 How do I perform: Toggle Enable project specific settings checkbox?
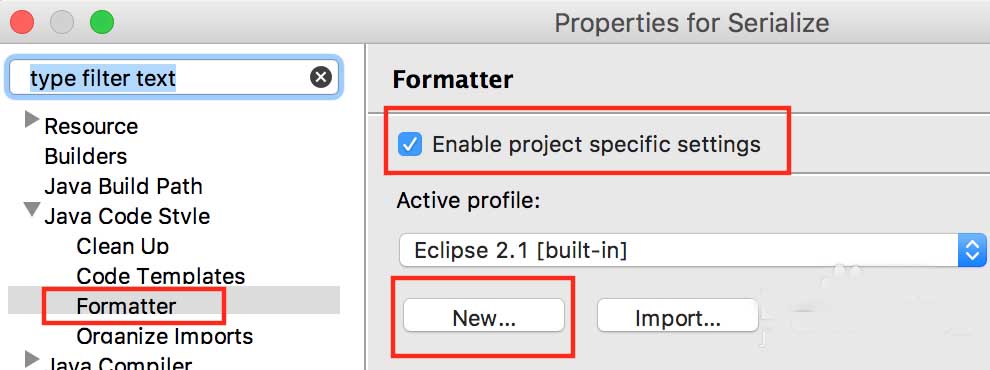pos(410,145)
